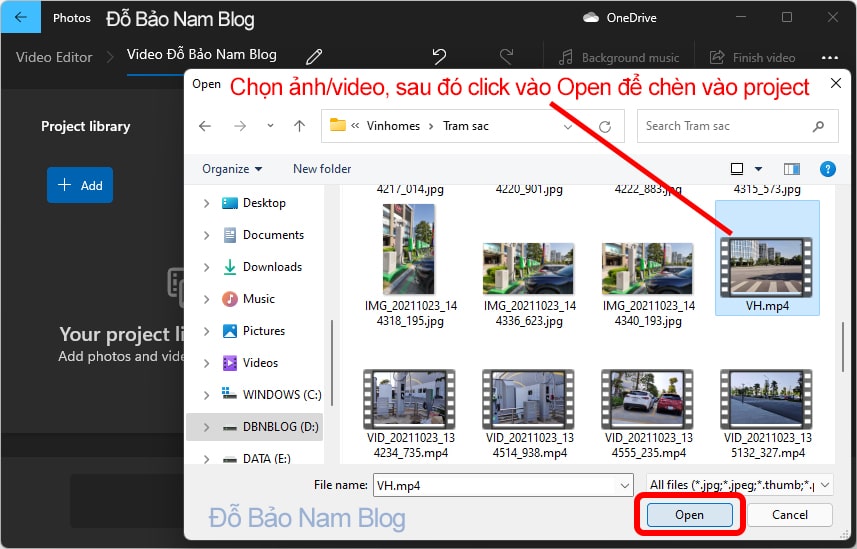Viewport: 857px width, 549px height.
Task: Click New folder button
Action: (322, 169)
